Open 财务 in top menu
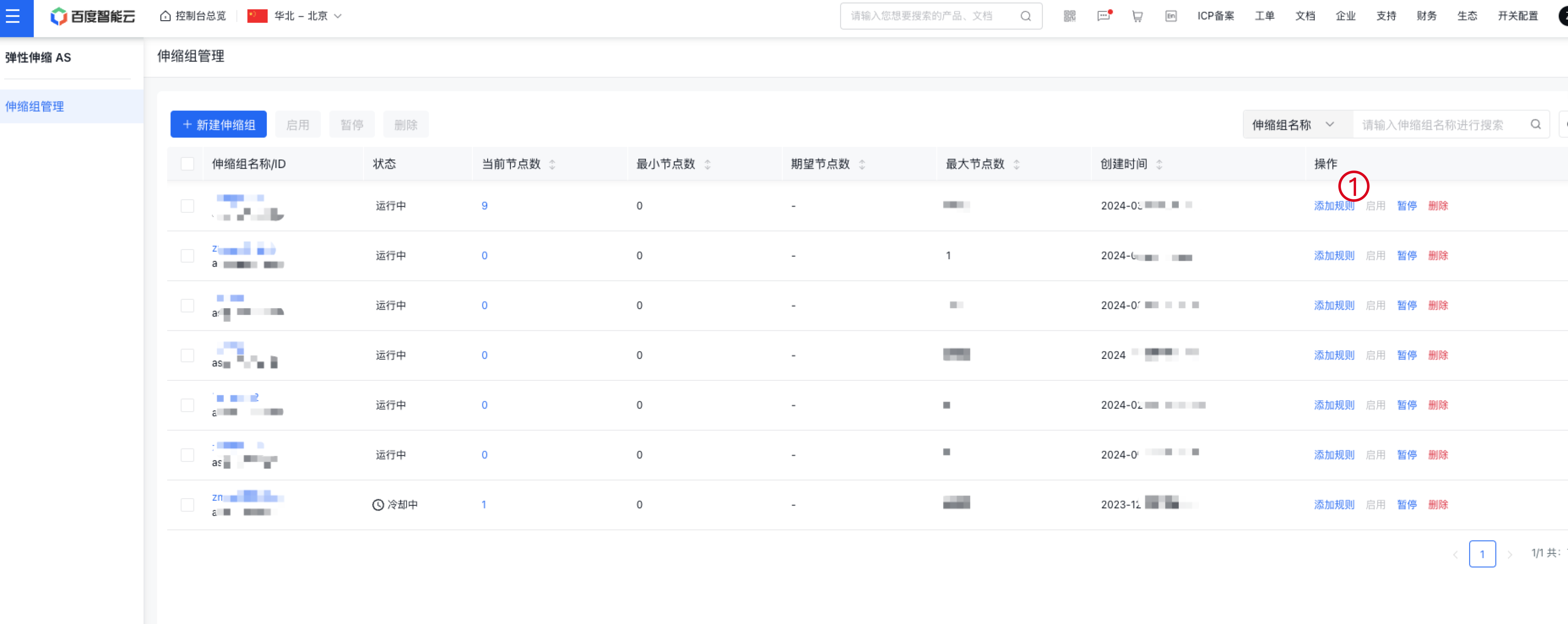Viewport: 1568px width, 624px height. click(x=1427, y=16)
